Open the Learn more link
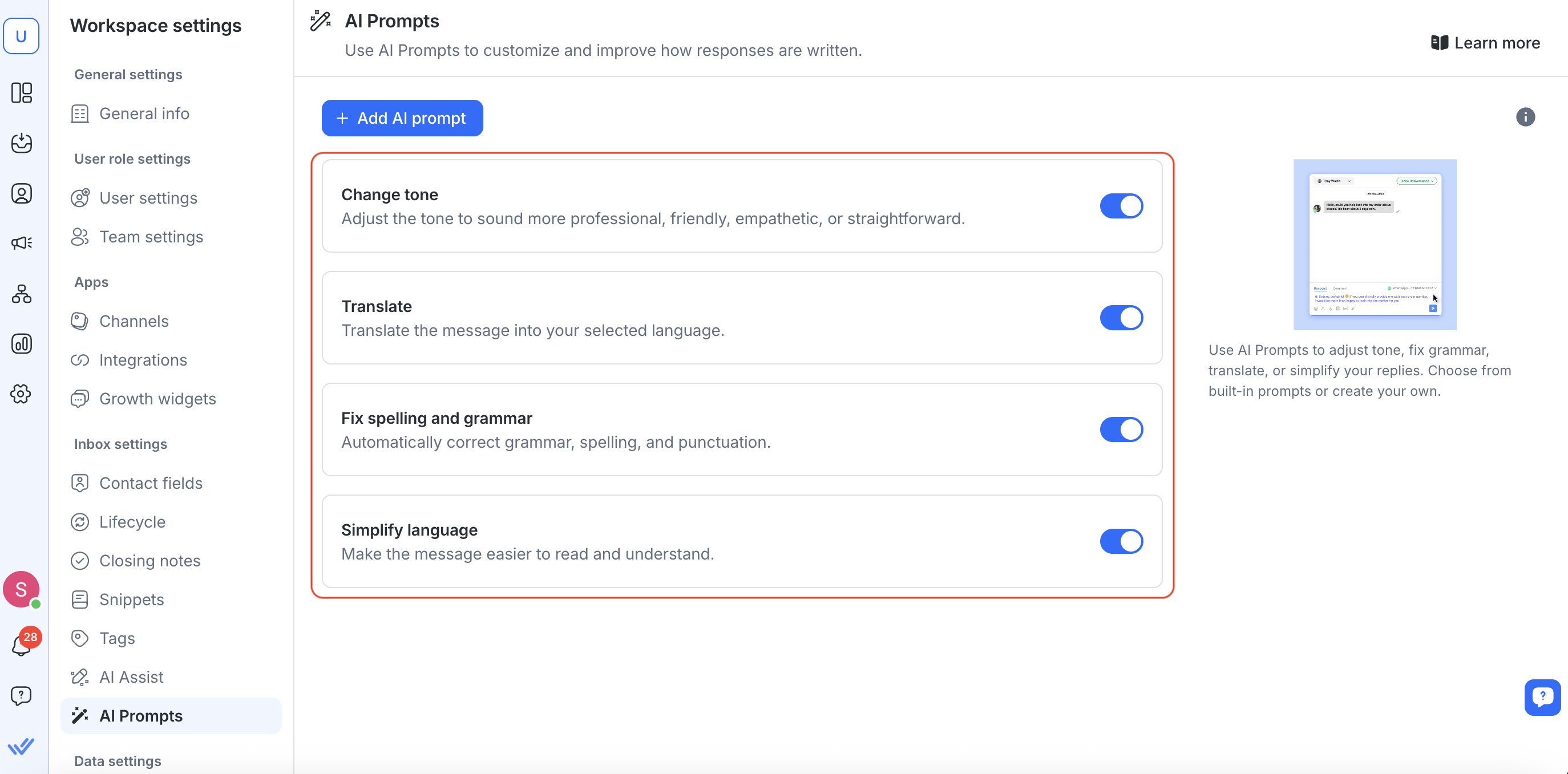This screenshot has height=774, width=1568. click(1485, 43)
